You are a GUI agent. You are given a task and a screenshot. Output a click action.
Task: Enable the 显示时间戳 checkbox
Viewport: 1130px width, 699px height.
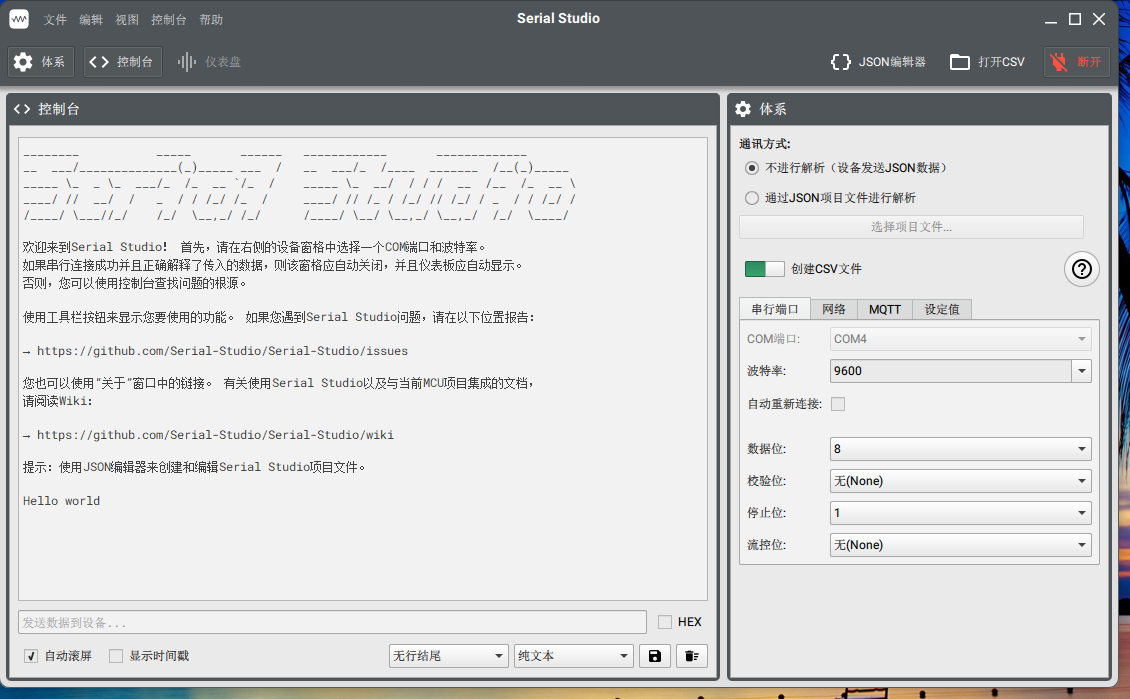click(116, 656)
